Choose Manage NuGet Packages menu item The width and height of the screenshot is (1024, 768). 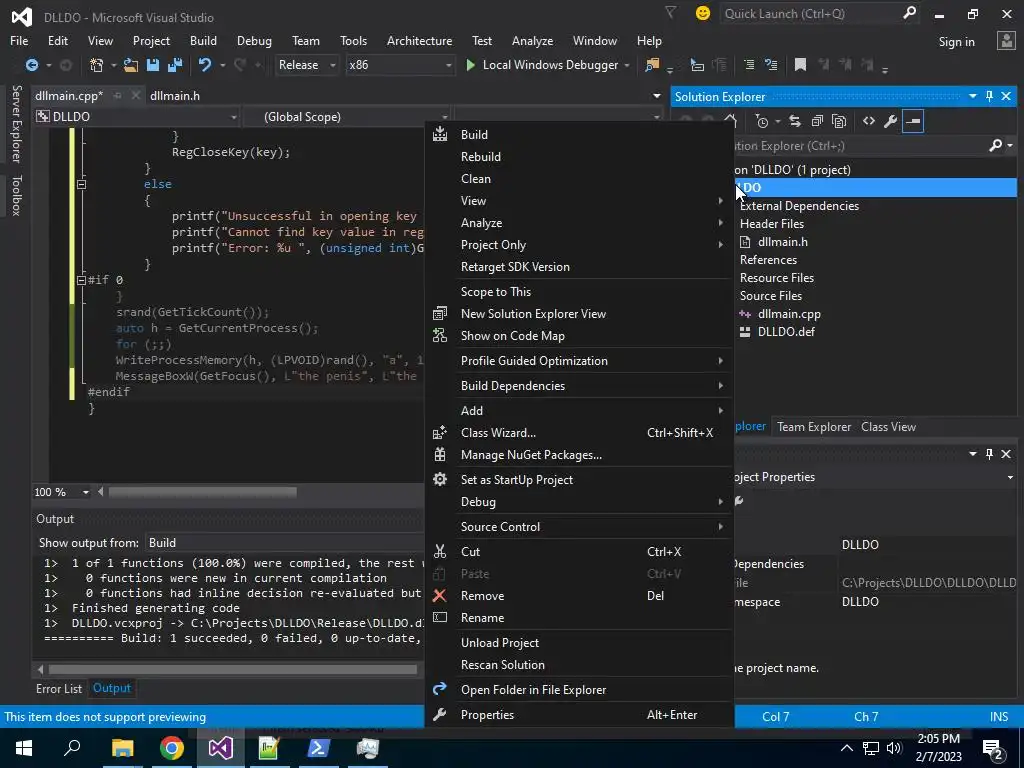pos(579,455)
